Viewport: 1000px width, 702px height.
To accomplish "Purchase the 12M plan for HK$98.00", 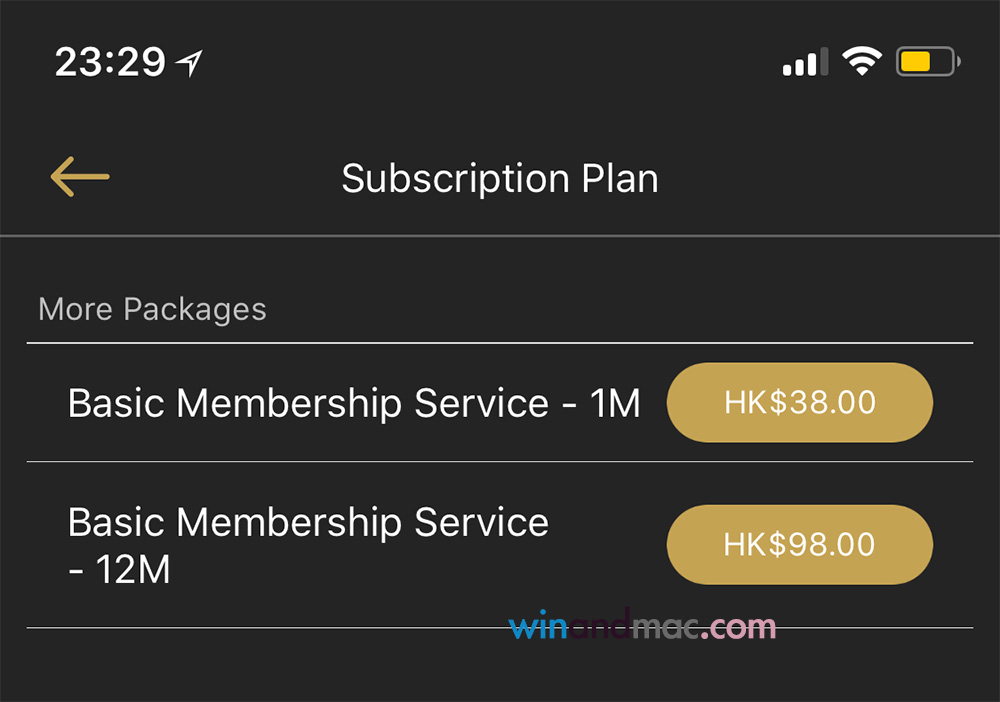I will [799, 544].
